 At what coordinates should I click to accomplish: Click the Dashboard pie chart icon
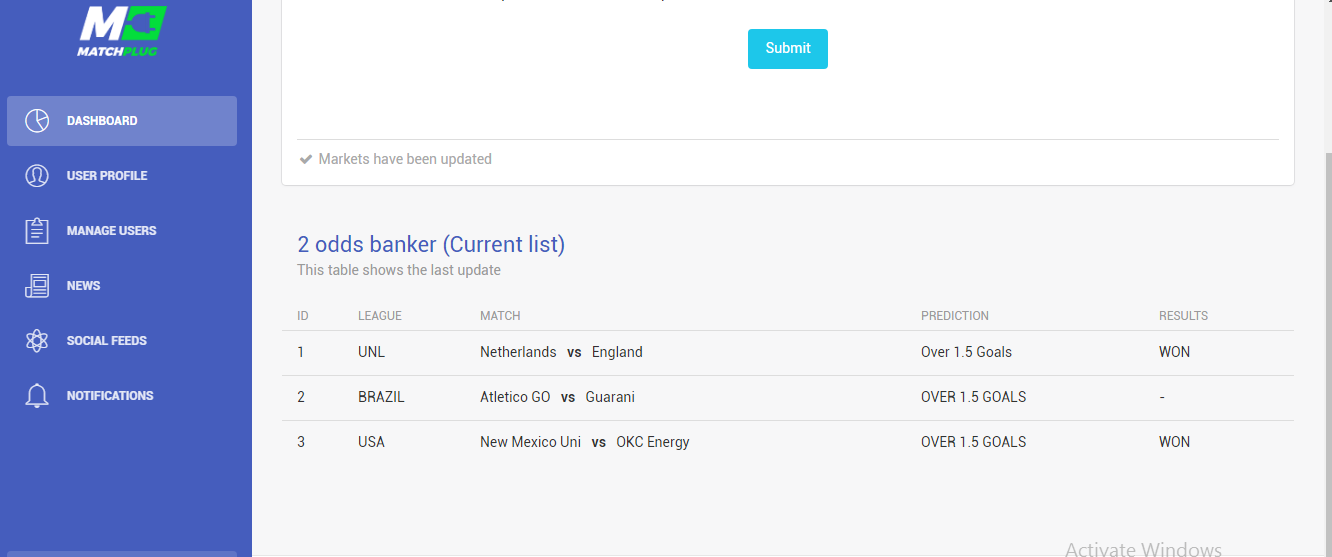click(37, 121)
